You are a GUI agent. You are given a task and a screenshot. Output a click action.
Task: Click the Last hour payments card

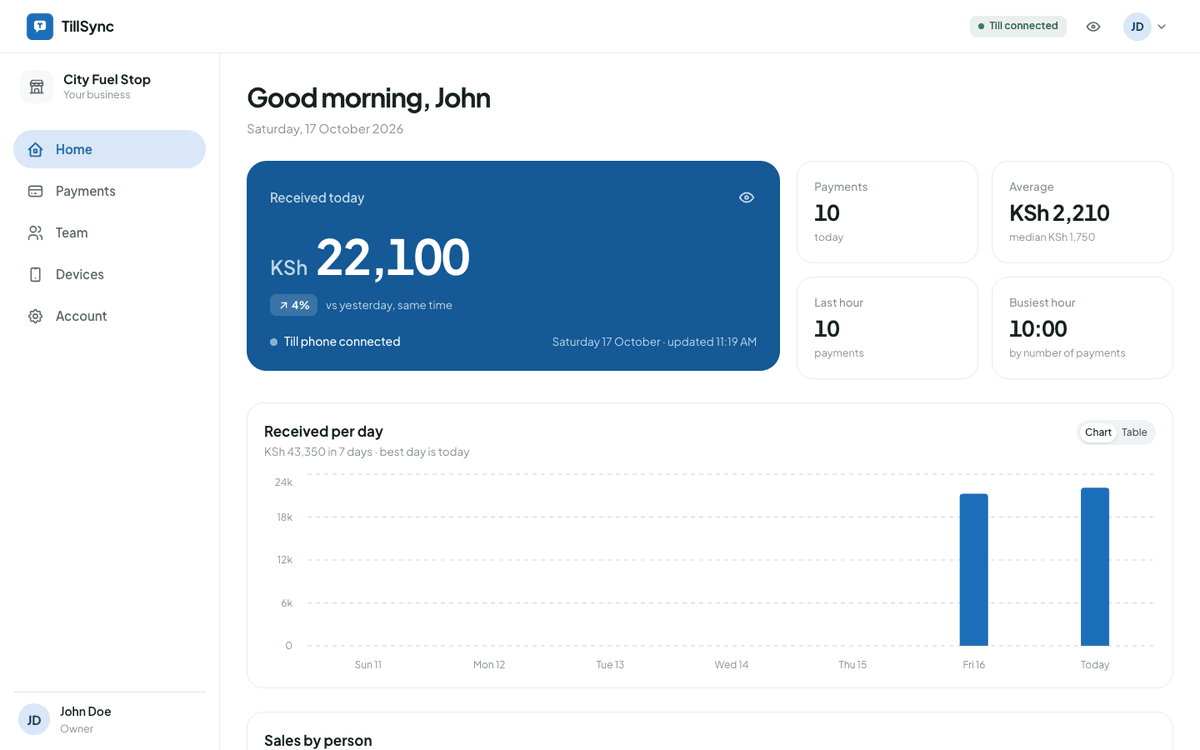click(x=887, y=328)
